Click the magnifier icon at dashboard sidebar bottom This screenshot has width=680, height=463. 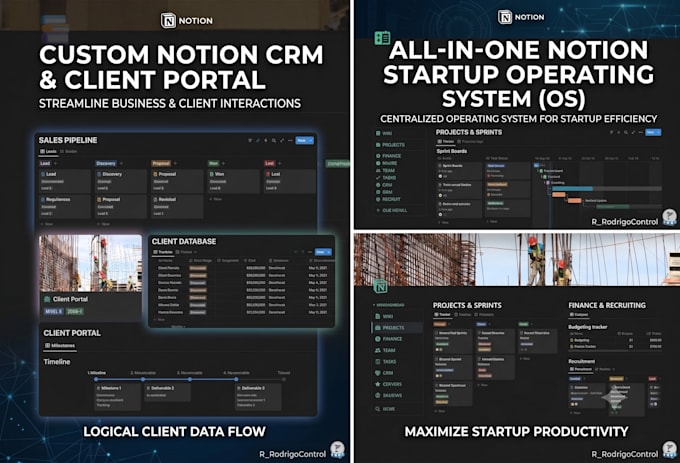pos(378,409)
